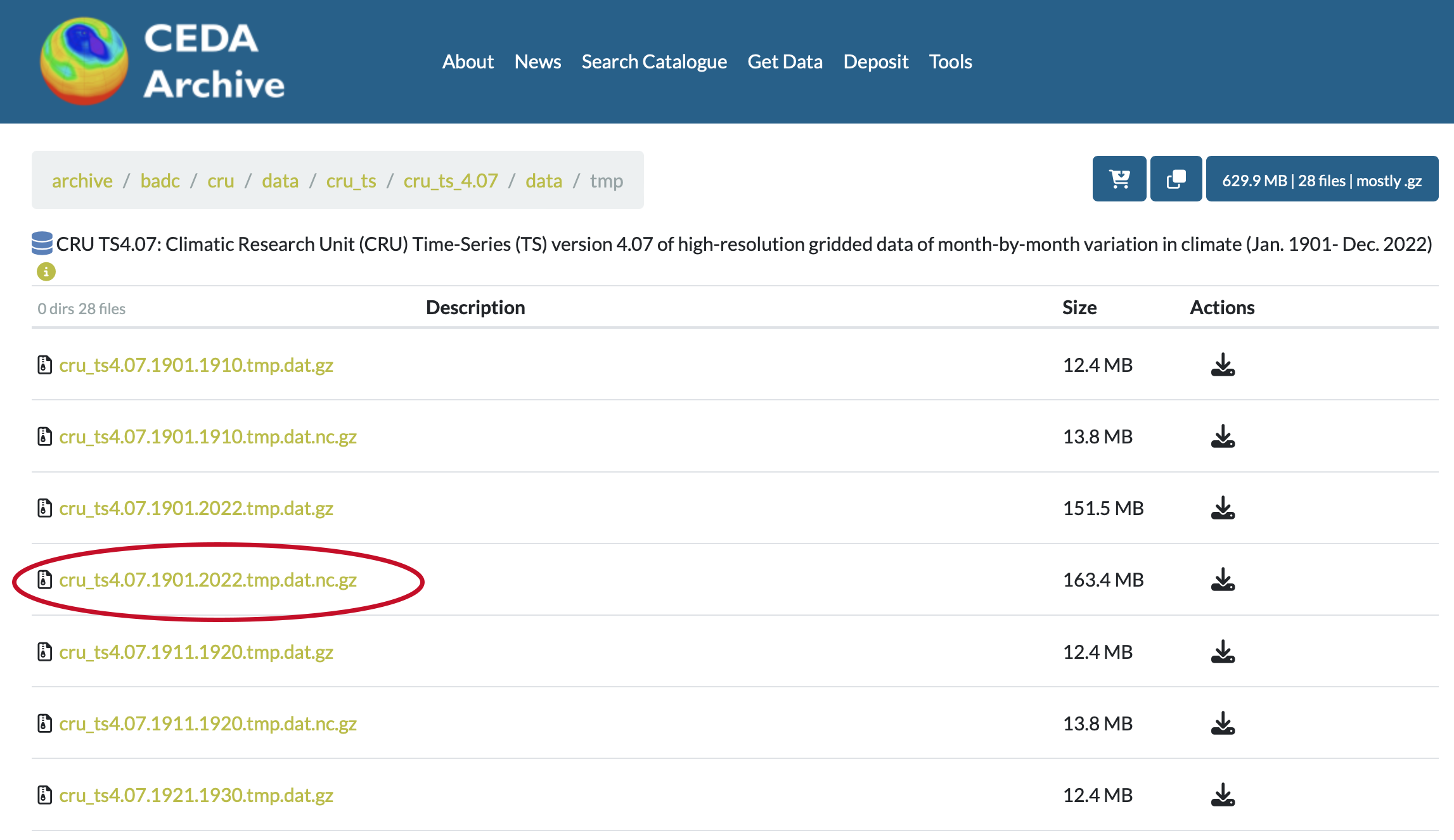Download cru_ts4.07.1921.1930.tmp.dat.gz via icon
Viewport: 1454px width, 840px height.
[x=1223, y=795]
